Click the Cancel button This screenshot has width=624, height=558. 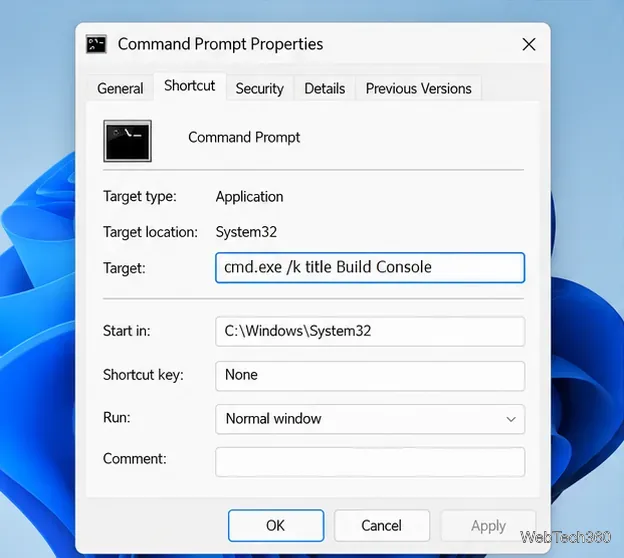(382, 525)
